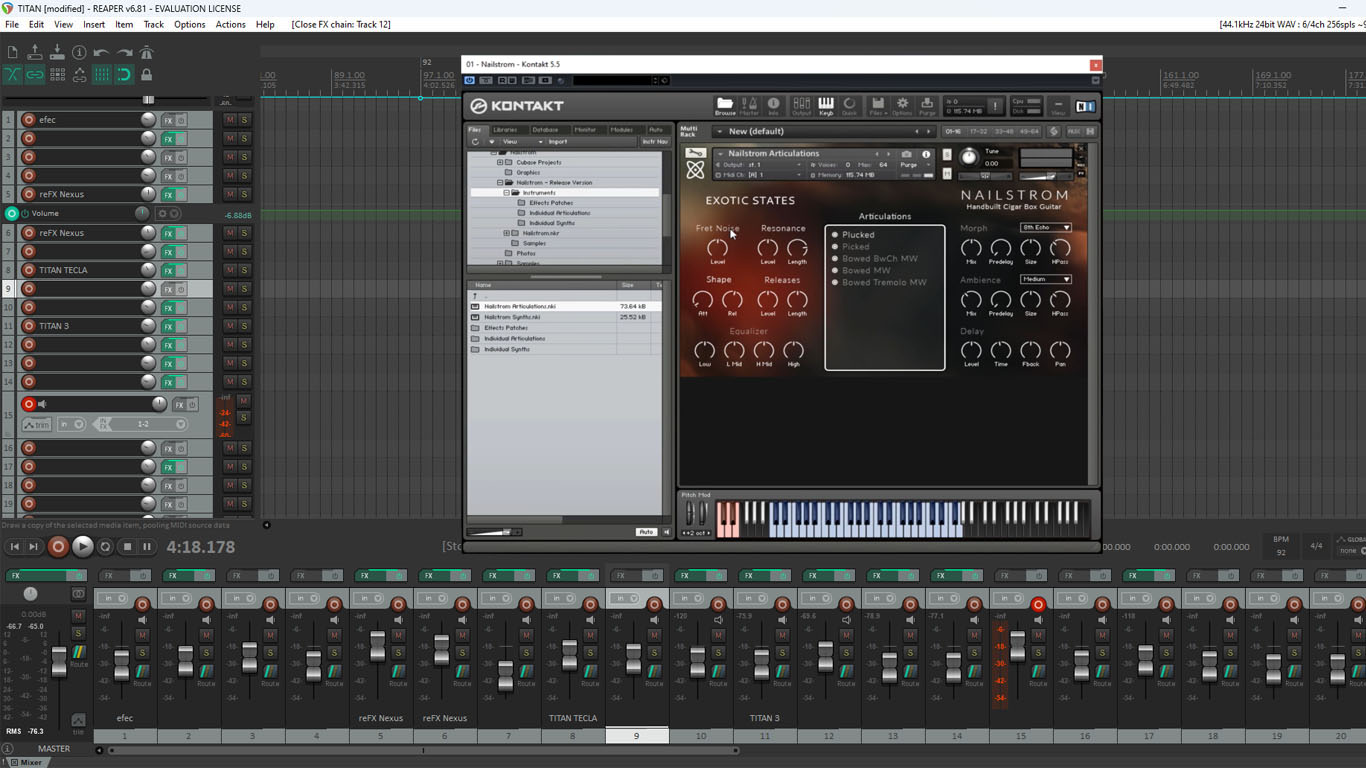Image resolution: width=1366 pixels, height=768 pixels.
Task: Open Ambience Medium dropdown
Action: click(1045, 280)
